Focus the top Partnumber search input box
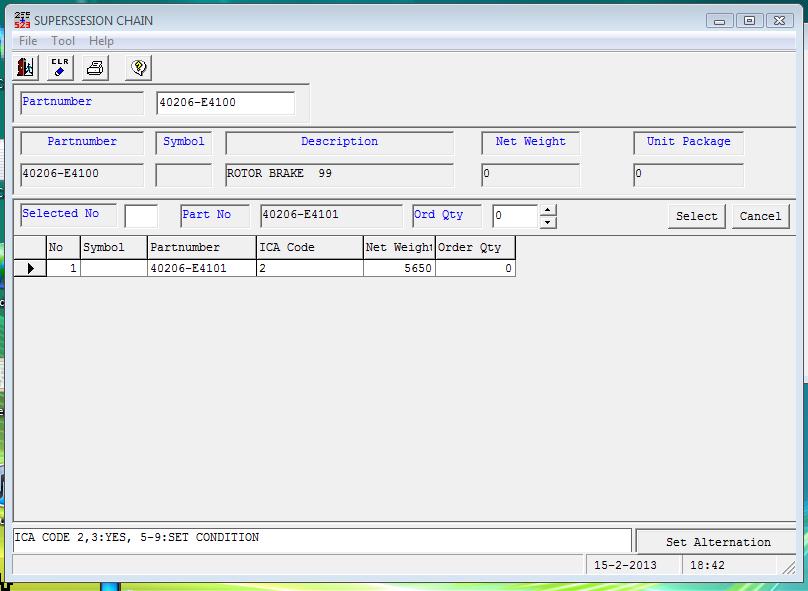Screen dimensions: 808x591 pos(226,103)
